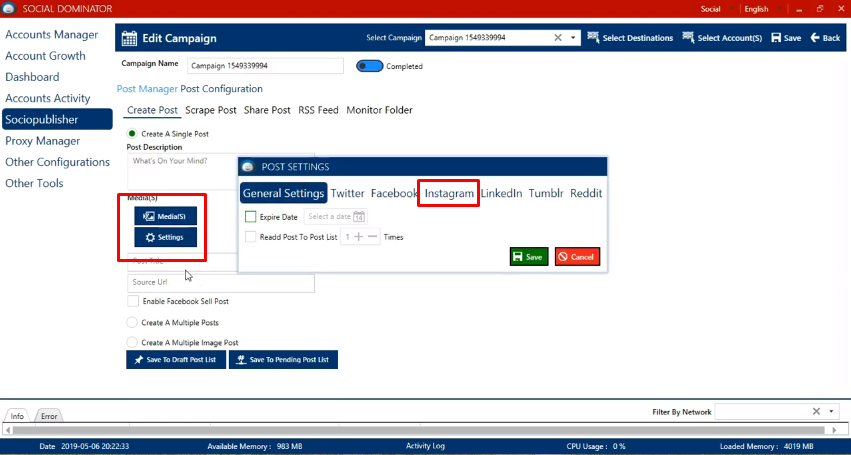Decrease readd times with minus
Screen dimensions: 851x455
(x=372, y=237)
